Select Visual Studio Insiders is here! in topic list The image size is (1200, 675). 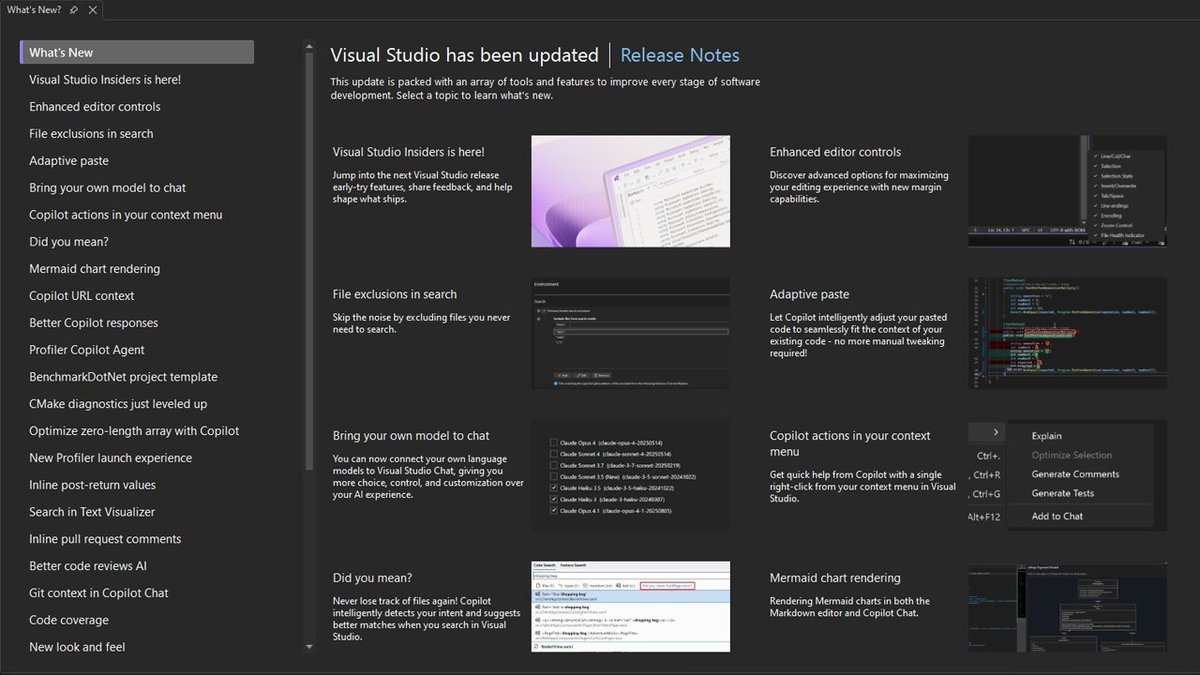105,79
